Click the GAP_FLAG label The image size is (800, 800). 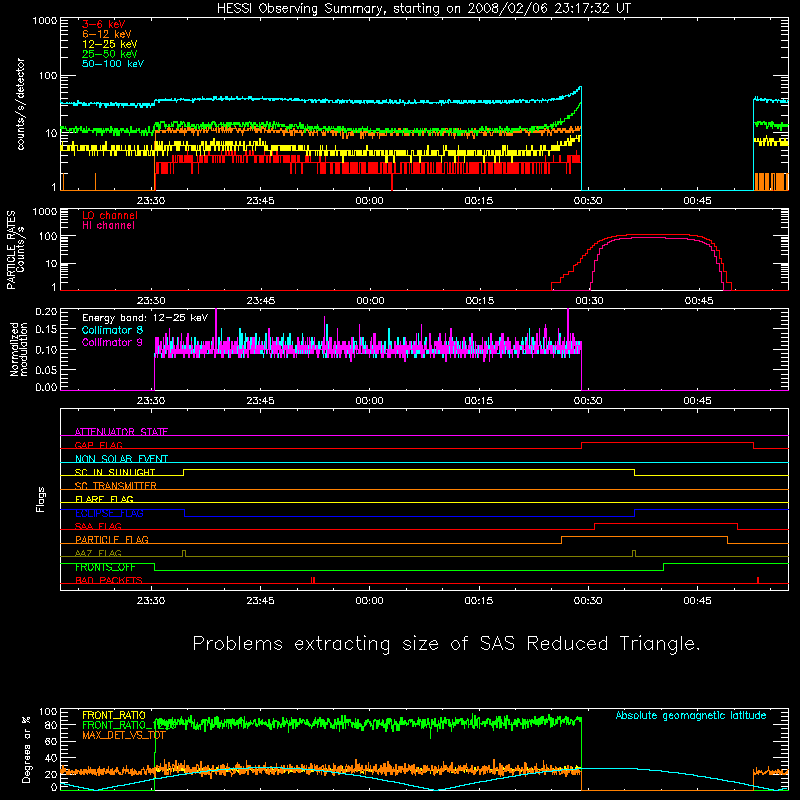(x=99, y=445)
